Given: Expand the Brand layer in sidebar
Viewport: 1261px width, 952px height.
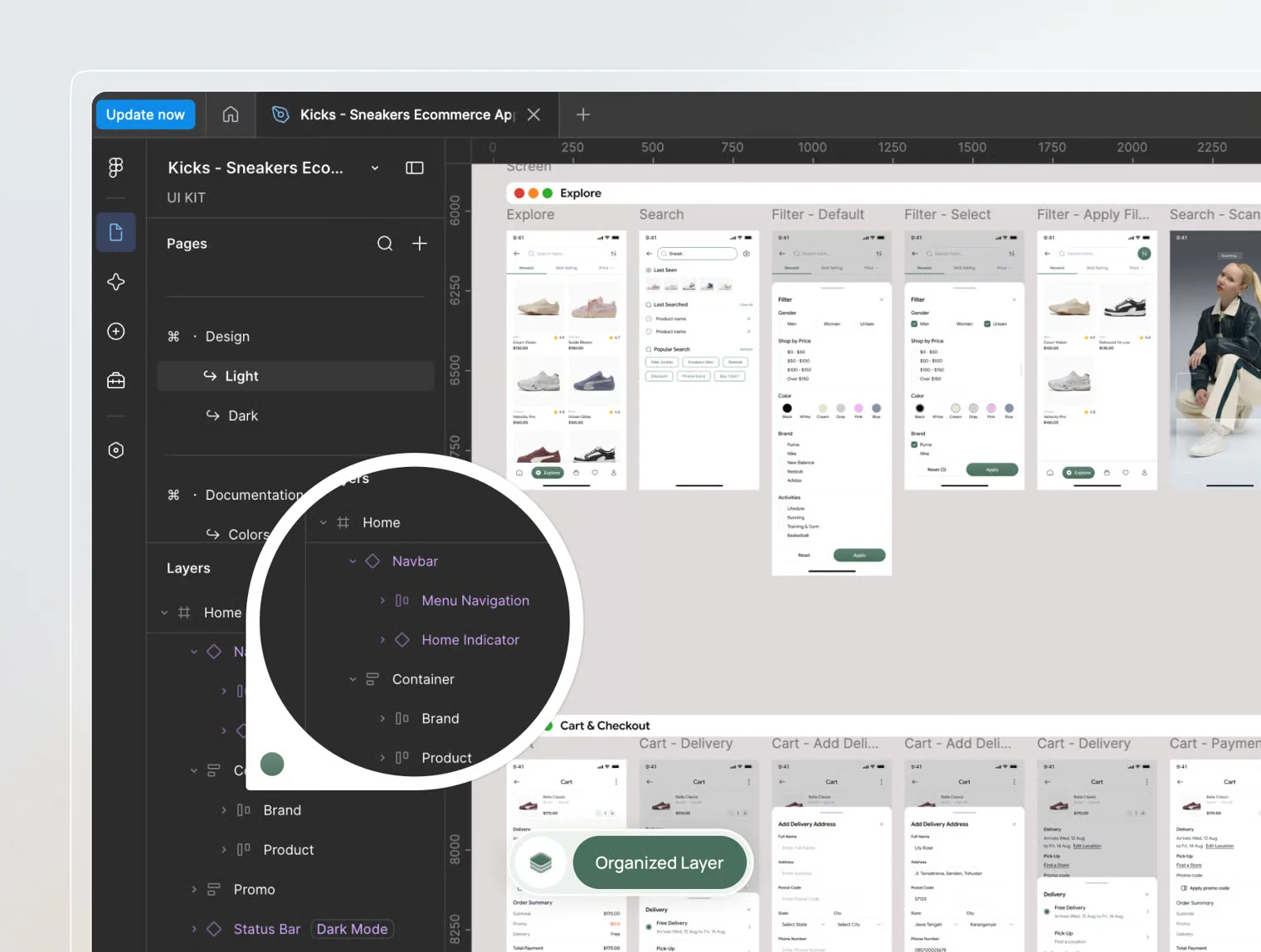Looking at the screenshot, I should coord(224,810).
